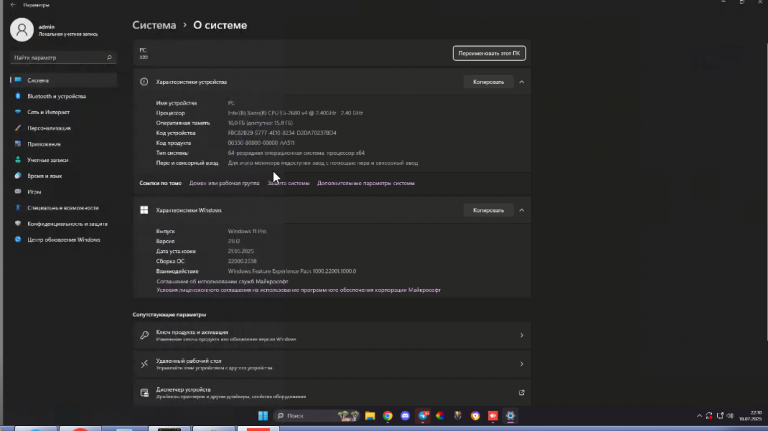This screenshot has width=768, height=431.
Task: Open Дополнительные параметры системы link
Action: coord(366,183)
